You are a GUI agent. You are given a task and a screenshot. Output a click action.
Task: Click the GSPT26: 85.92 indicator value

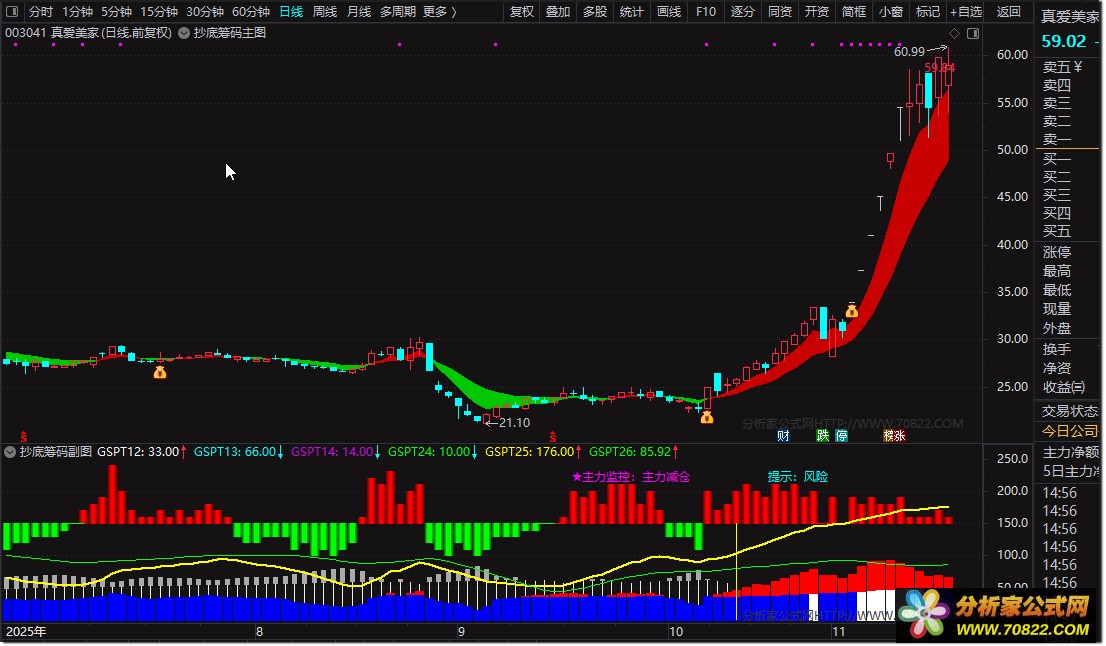[634, 452]
